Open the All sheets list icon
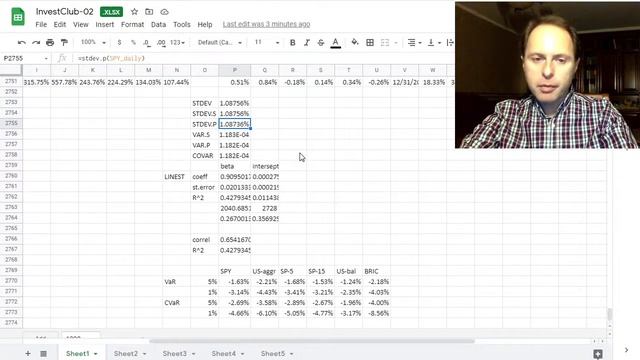This screenshot has height=360, width=640. tap(43, 353)
